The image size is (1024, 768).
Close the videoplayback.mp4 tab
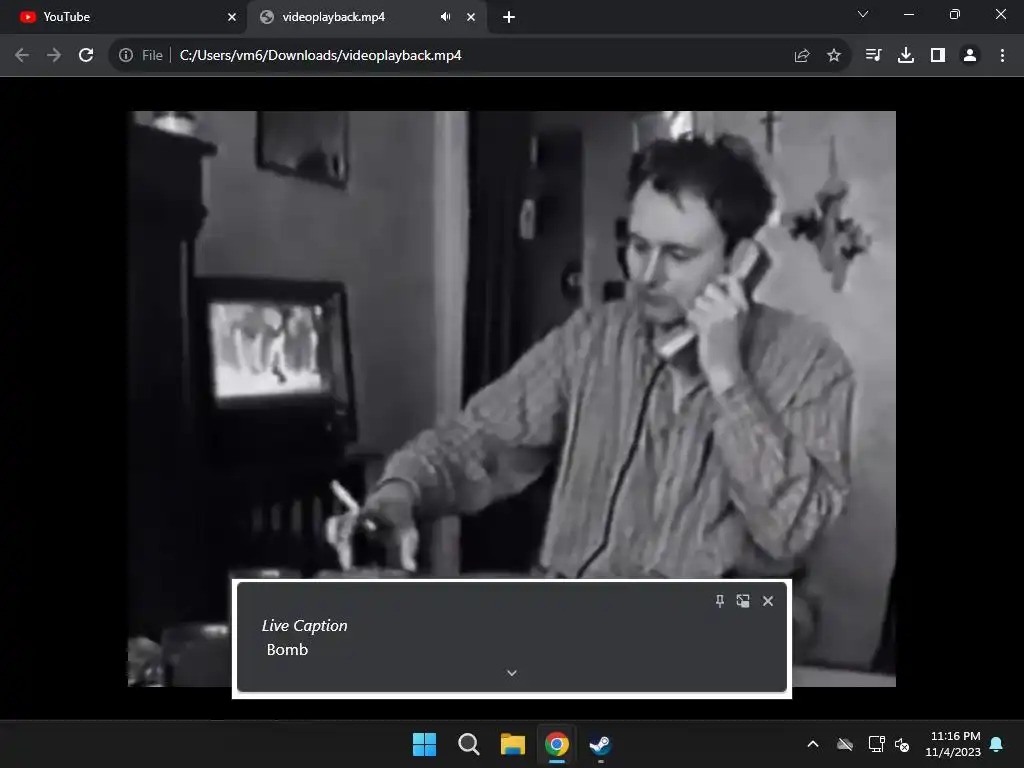471,17
